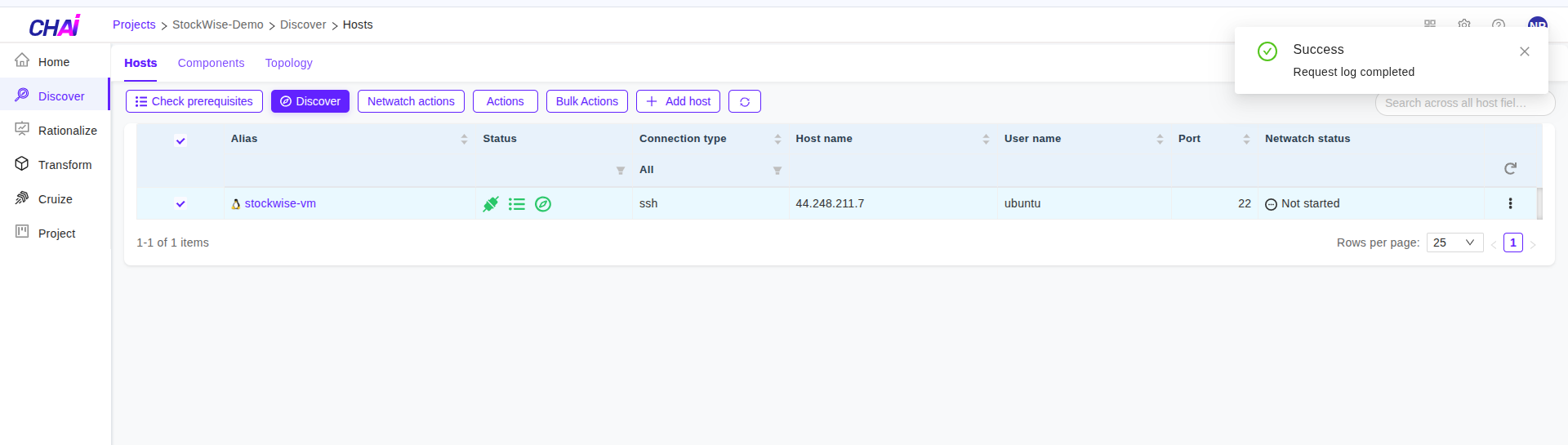
Task: Open Netwatch actions menu
Action: click(x=411, y=101)
